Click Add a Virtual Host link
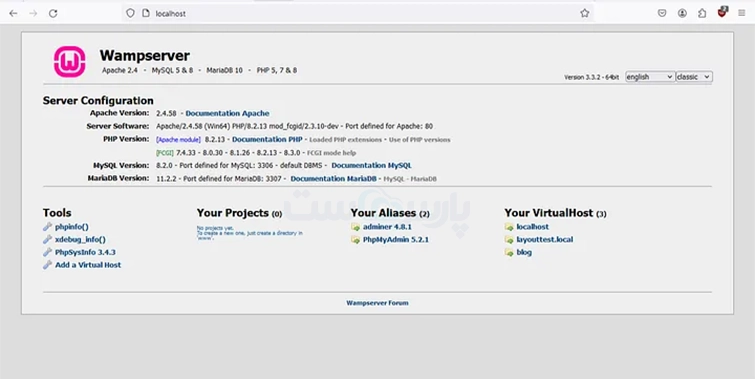This screenshot has height=379, width=755. pyautogui.click(x=88, y=265)
